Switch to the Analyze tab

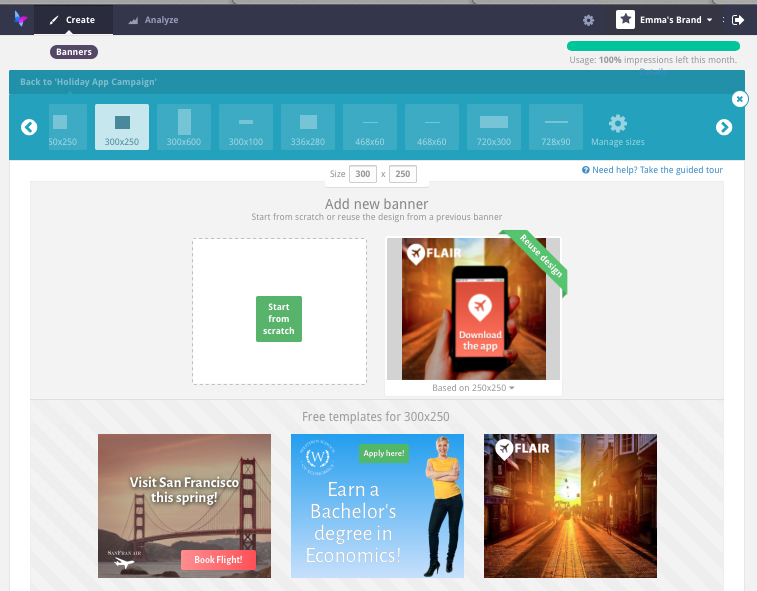(152, 19)
